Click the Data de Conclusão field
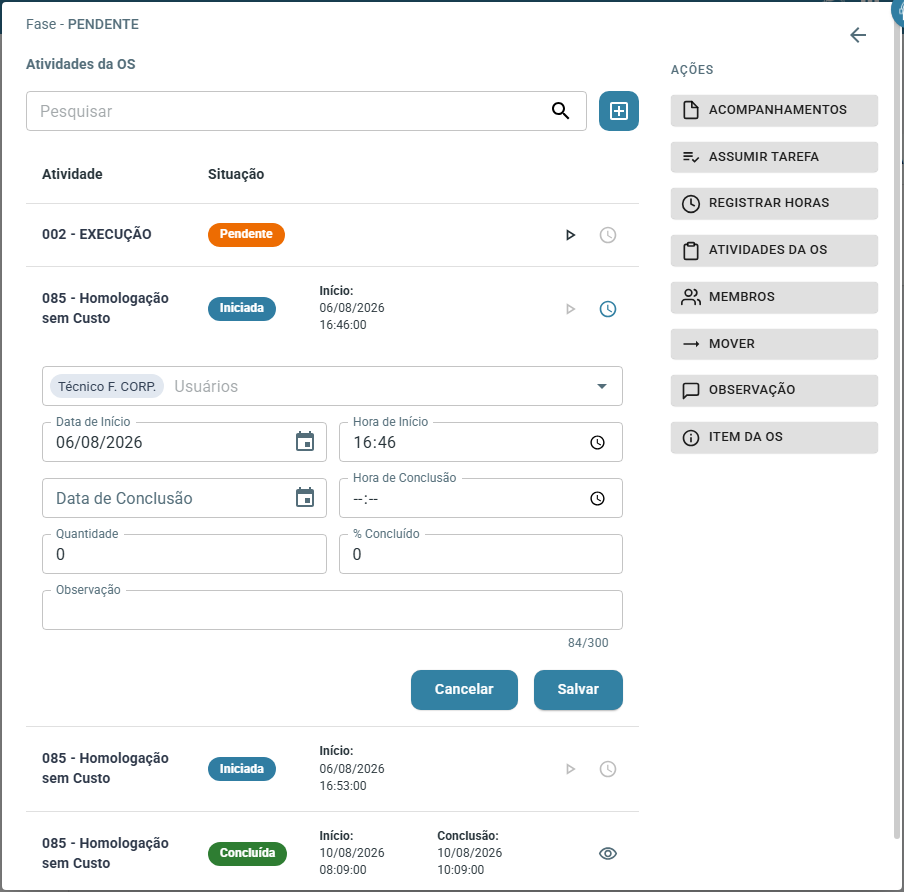The image size is (904, 892). [x=184, y=498]
